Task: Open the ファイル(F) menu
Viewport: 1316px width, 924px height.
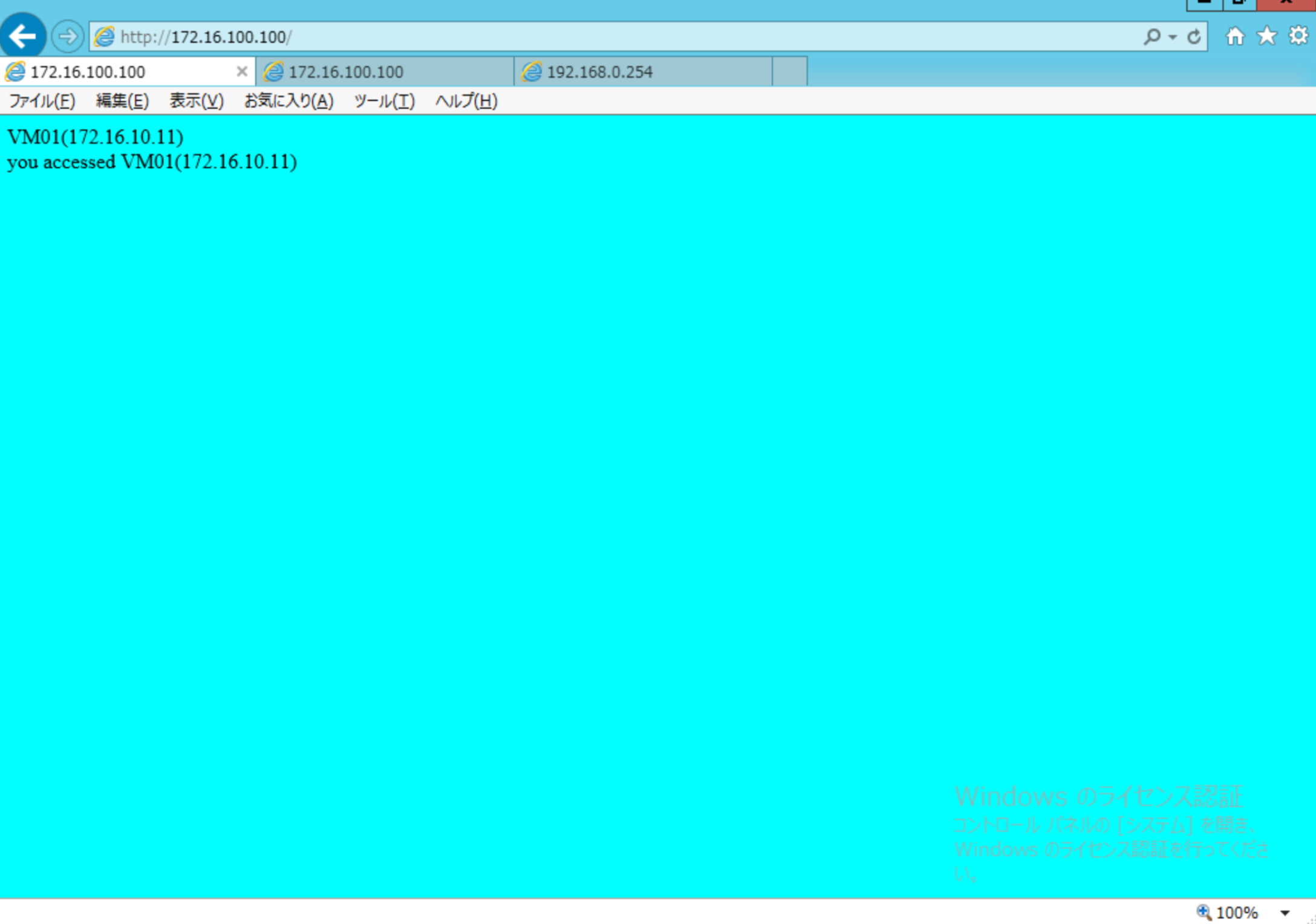Action: pyautogui.click(x=42, y=101)
